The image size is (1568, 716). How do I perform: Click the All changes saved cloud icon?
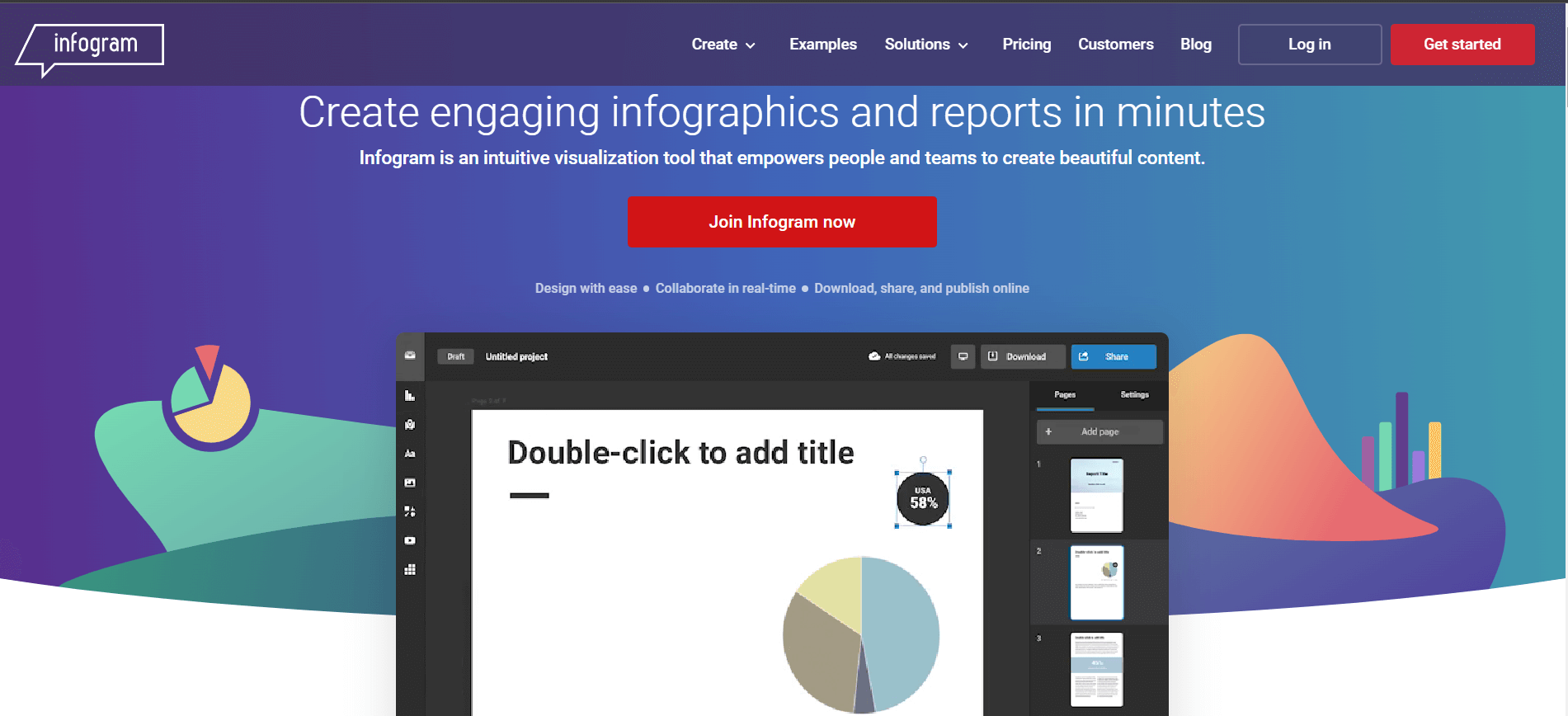(x=874, y=356)
